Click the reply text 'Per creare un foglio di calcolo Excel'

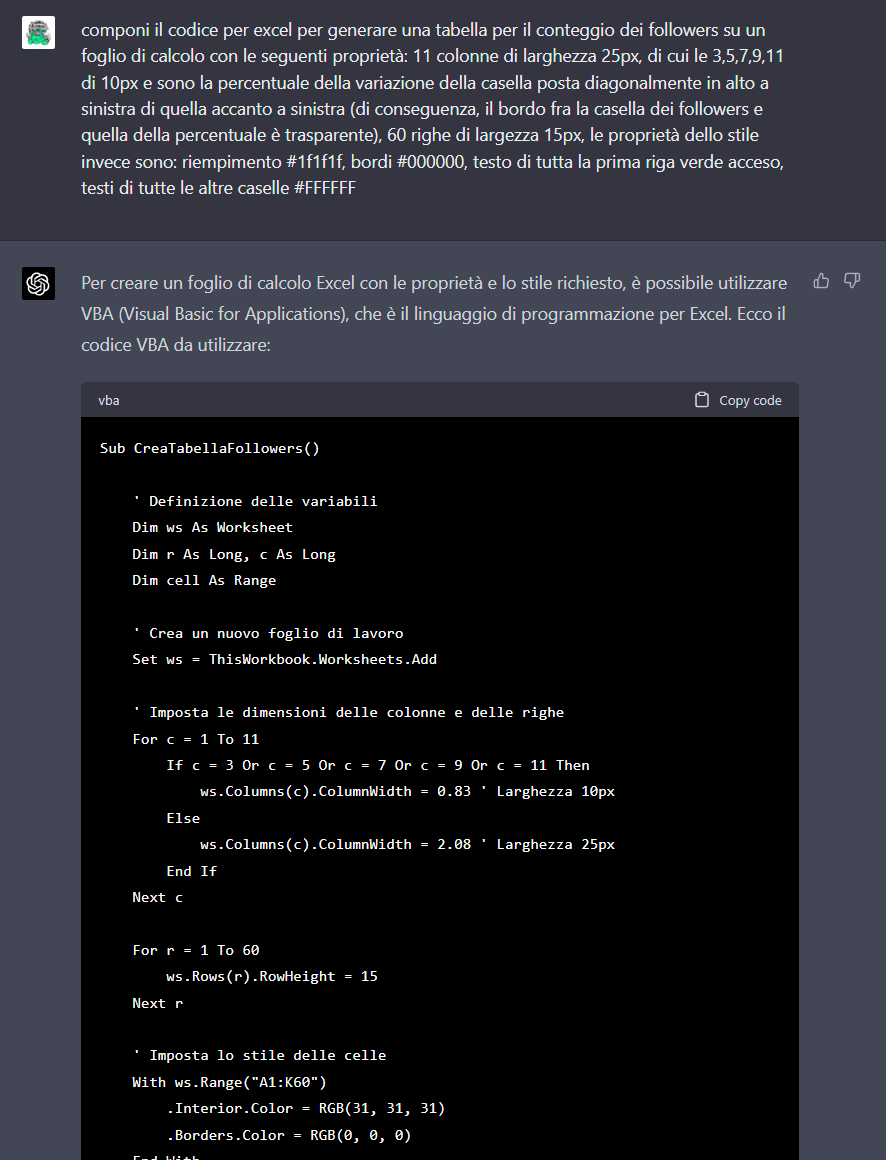tap(434, 314)
